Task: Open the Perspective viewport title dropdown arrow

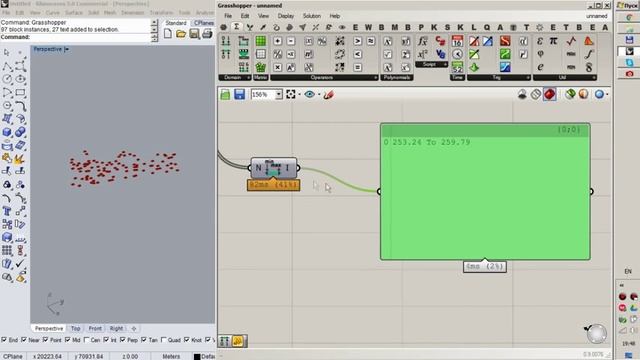Action: click(67, 49)
